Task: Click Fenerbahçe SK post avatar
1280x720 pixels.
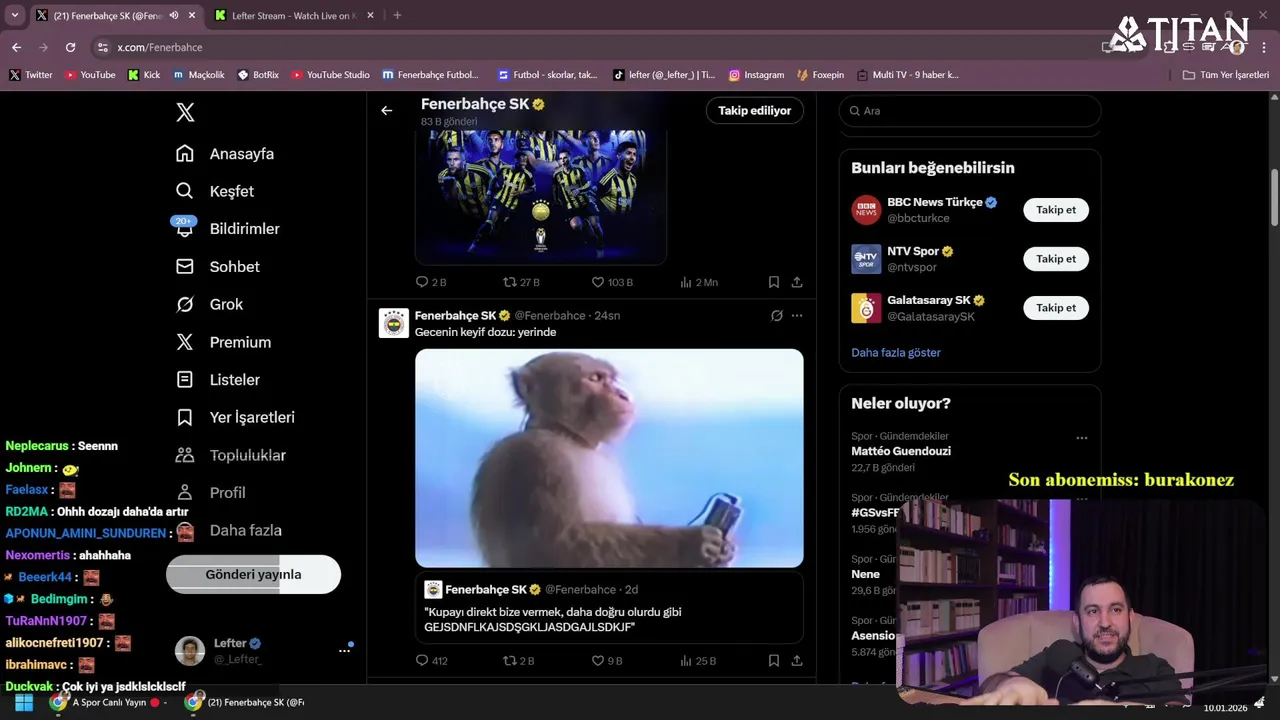Action: click(x=394, y=324)
